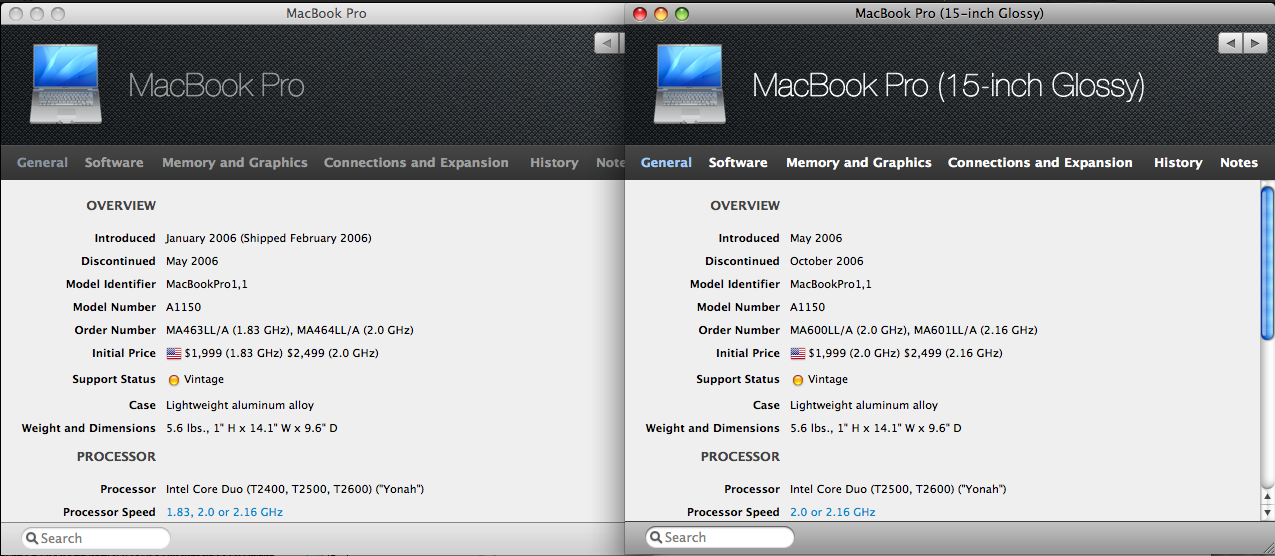This screenshot has width=1275, height=556.
Task: Click 'Model Identifier' label in 15-inch Glossy window
Action: (x=735, y=284)
